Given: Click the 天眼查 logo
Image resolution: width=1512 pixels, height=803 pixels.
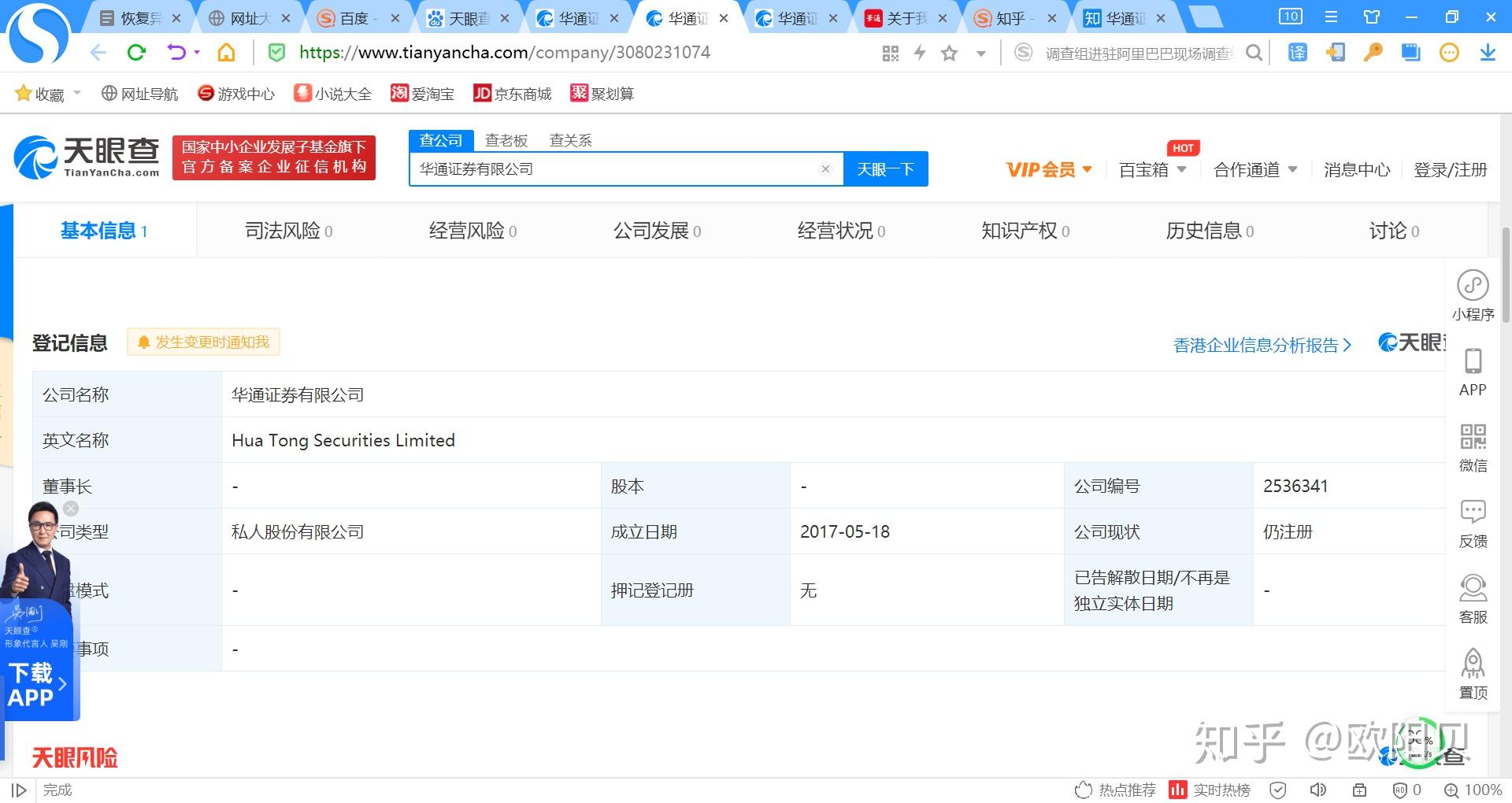Looking at the screenshot, I should [x=87, y=157].
